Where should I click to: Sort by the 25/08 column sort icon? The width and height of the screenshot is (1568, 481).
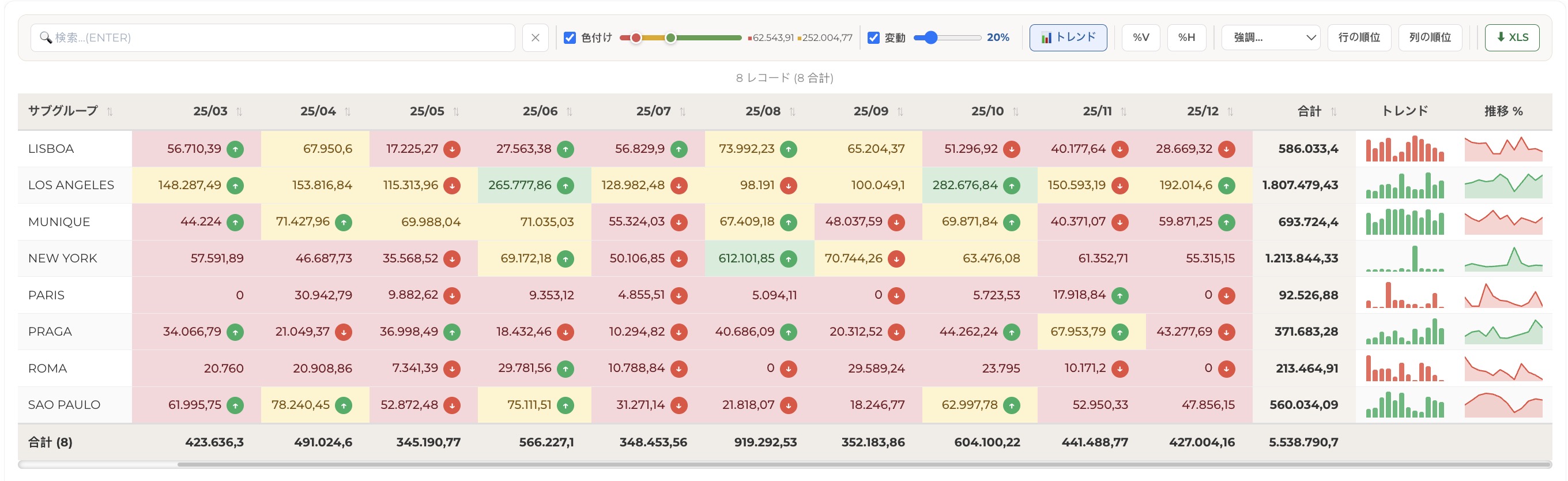[x=792, y=111]
